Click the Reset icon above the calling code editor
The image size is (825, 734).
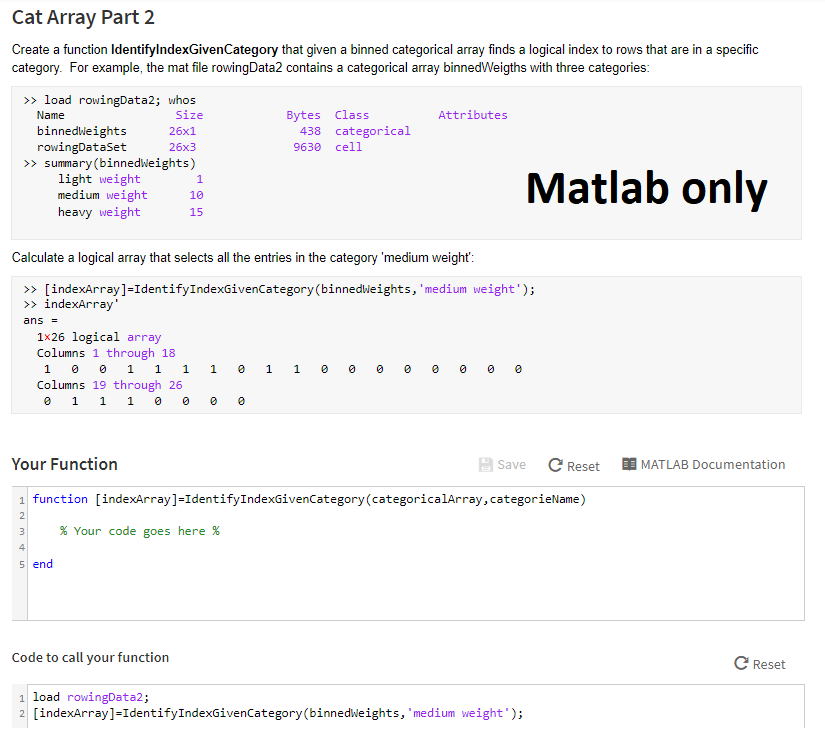(740, 663)
